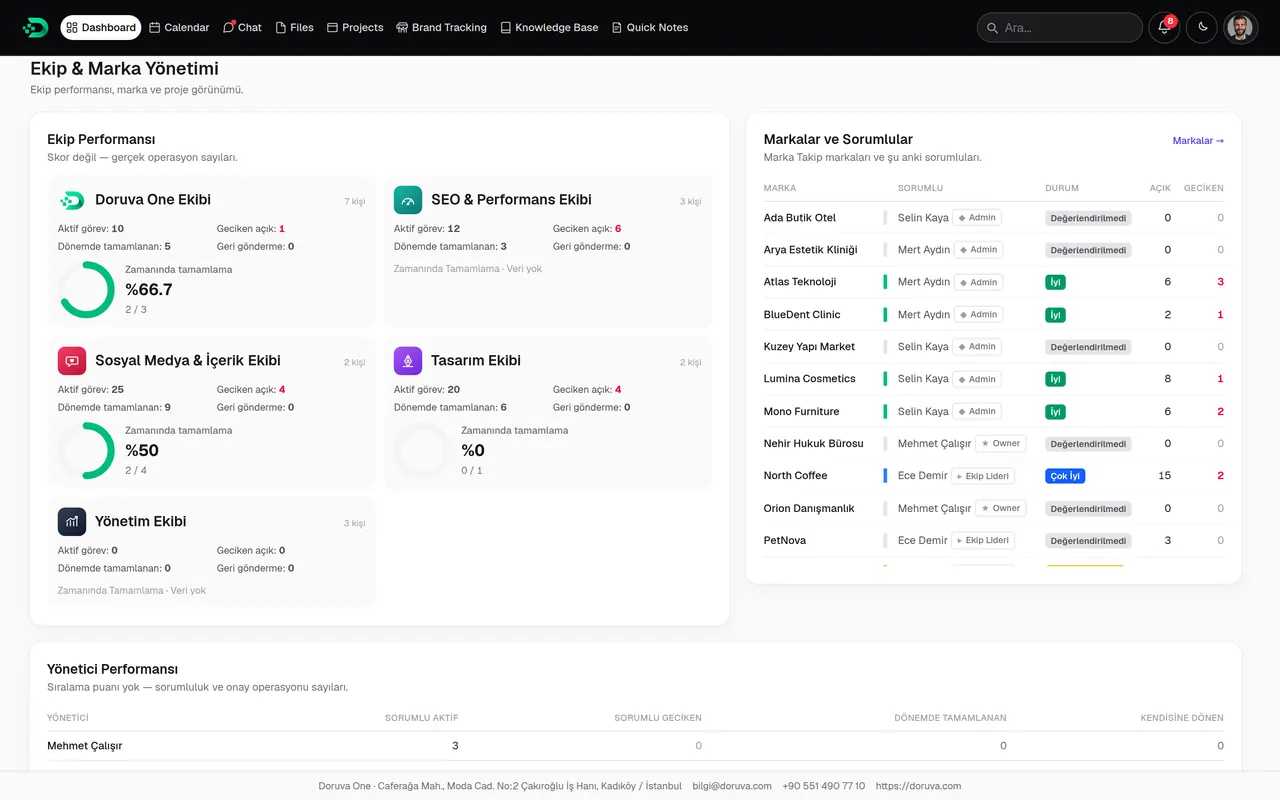Image resolution: width=1280 pixels, height=800 pixels.
Task: Click the bilgi@doruva.com email link
Action: [x=732, y=786]
